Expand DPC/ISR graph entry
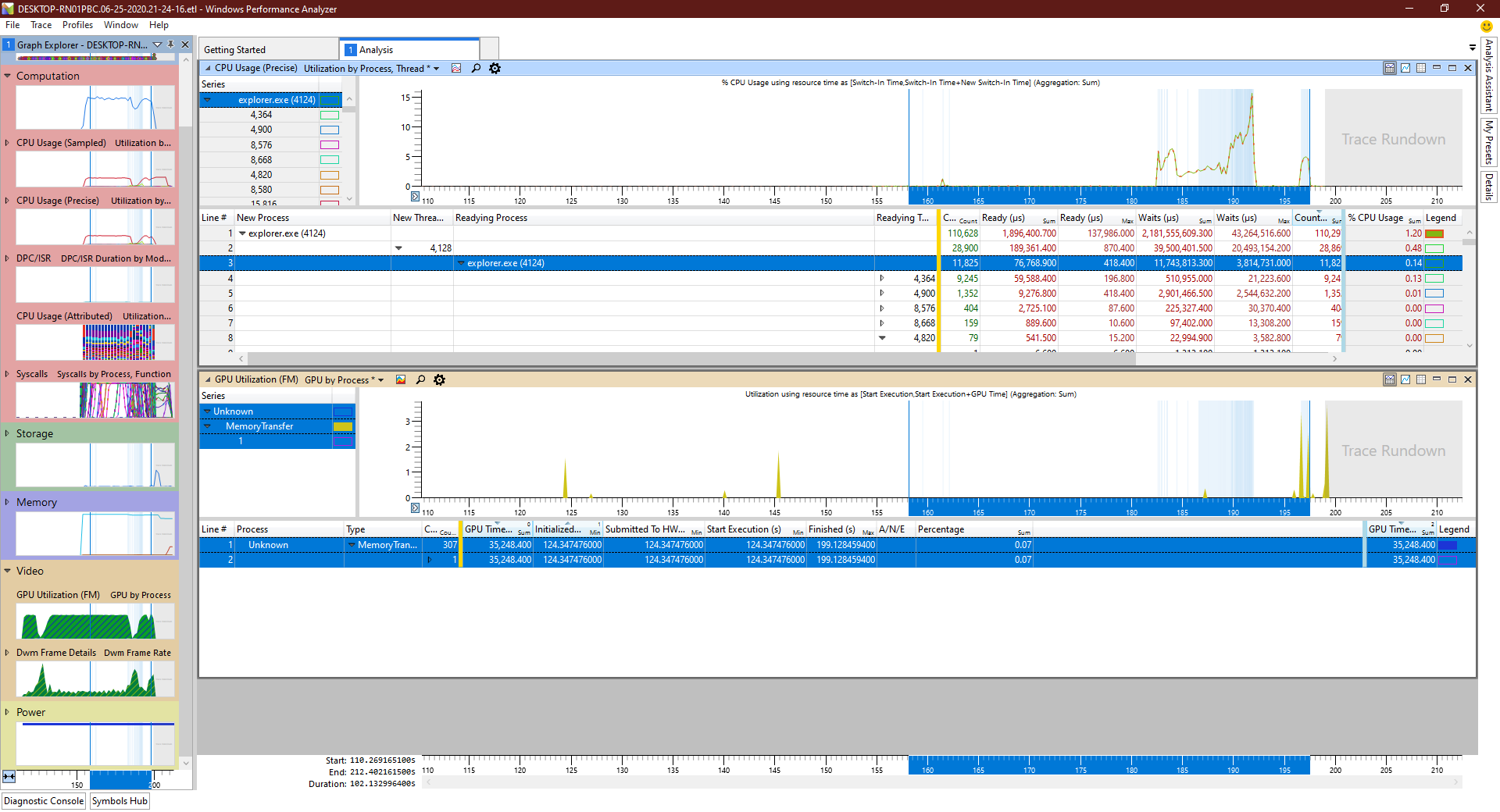 [x=8, y=258]
